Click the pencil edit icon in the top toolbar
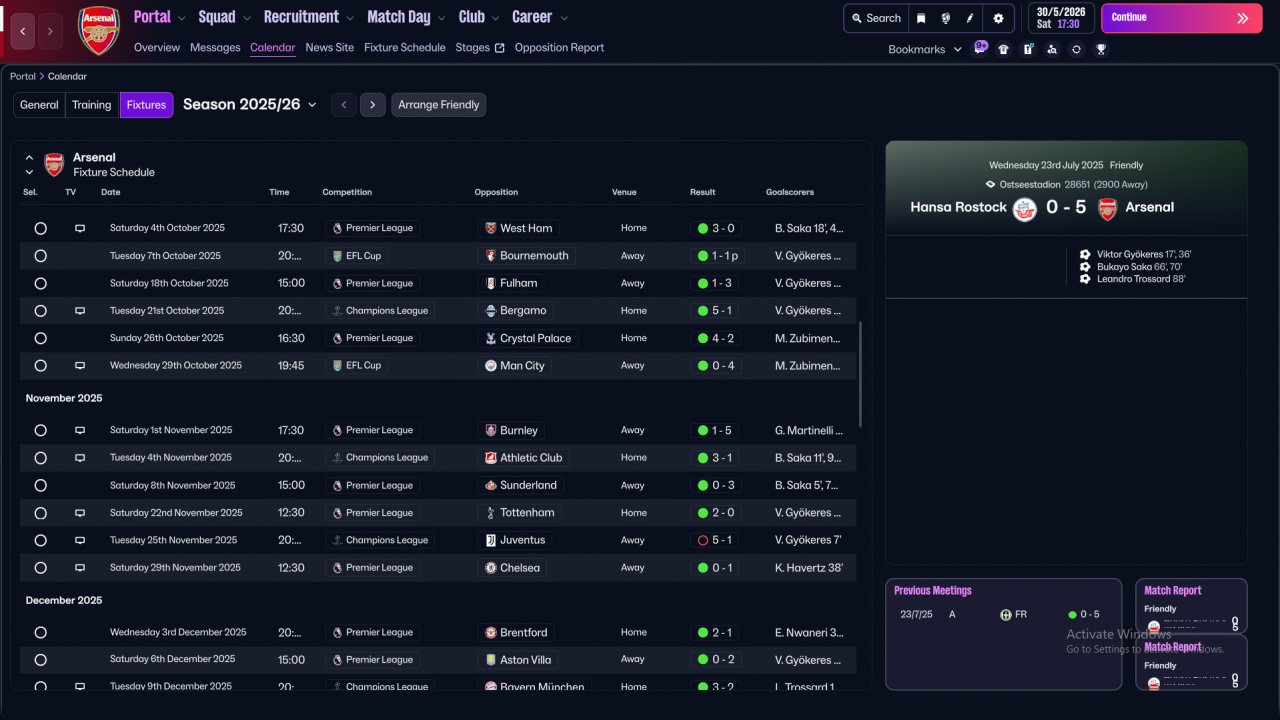Image resolution: width=1280 pixels, height=720 pixels. pyautogui.click(x=970, y=18)
